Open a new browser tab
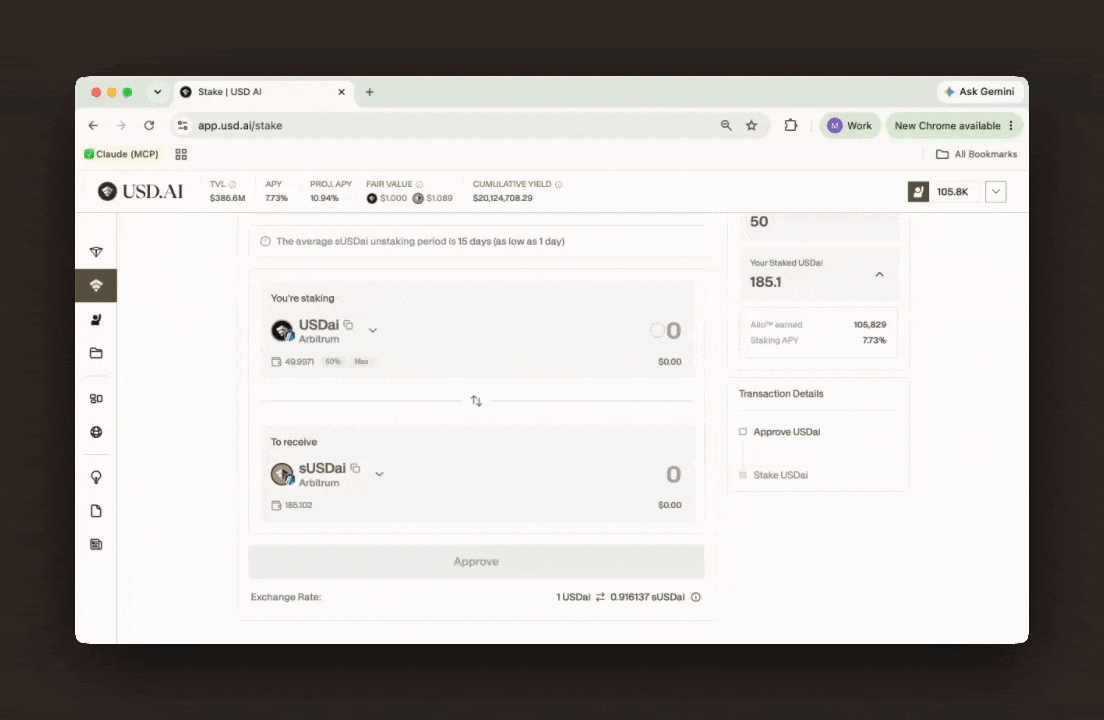The width and height of the screenshot is (1104, 720). click(x=370, y=92)
